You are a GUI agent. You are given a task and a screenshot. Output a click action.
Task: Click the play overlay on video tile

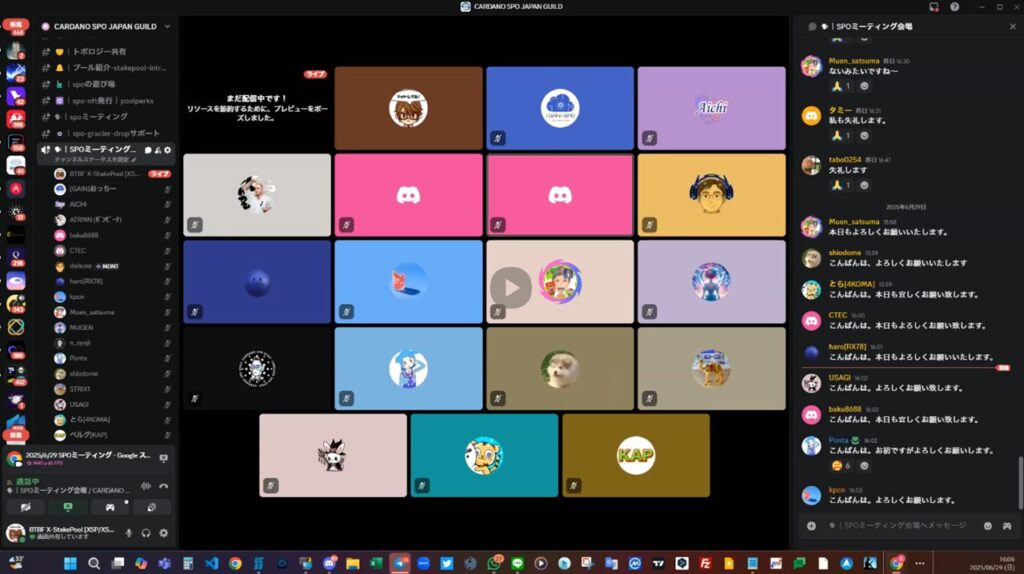point(511,287)
